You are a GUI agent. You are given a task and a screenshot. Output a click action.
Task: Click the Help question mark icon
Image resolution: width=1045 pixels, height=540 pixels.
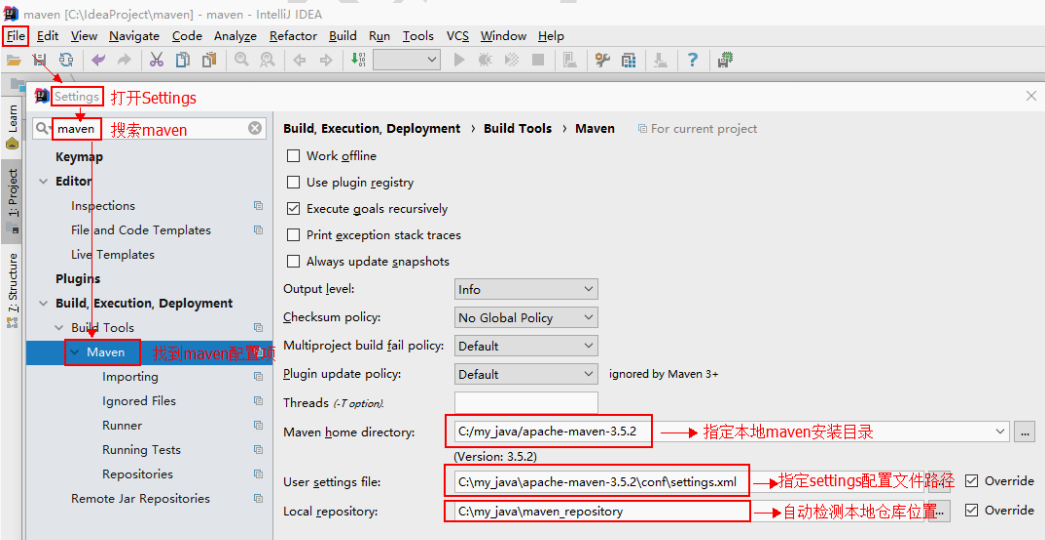pyautogui.click(x=692, y=61)
